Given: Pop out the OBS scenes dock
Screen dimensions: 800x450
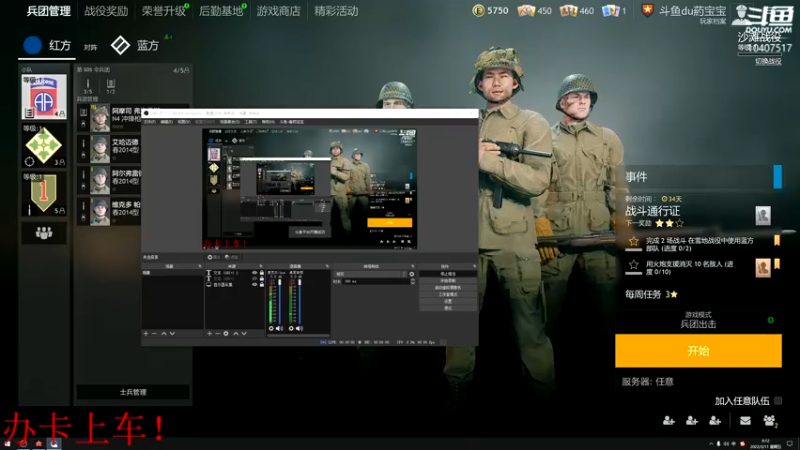Looking at the screenshot, I should click(x=200, y=266).
